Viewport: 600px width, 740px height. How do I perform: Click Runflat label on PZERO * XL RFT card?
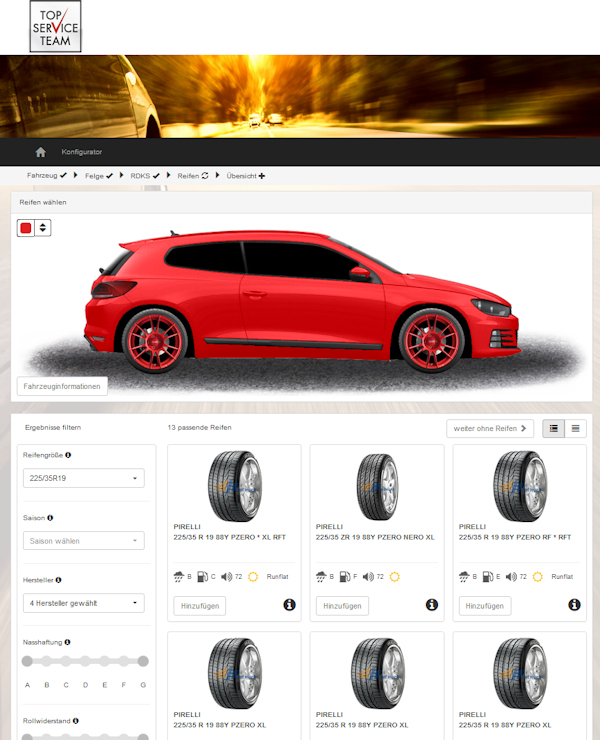point(278,577)
